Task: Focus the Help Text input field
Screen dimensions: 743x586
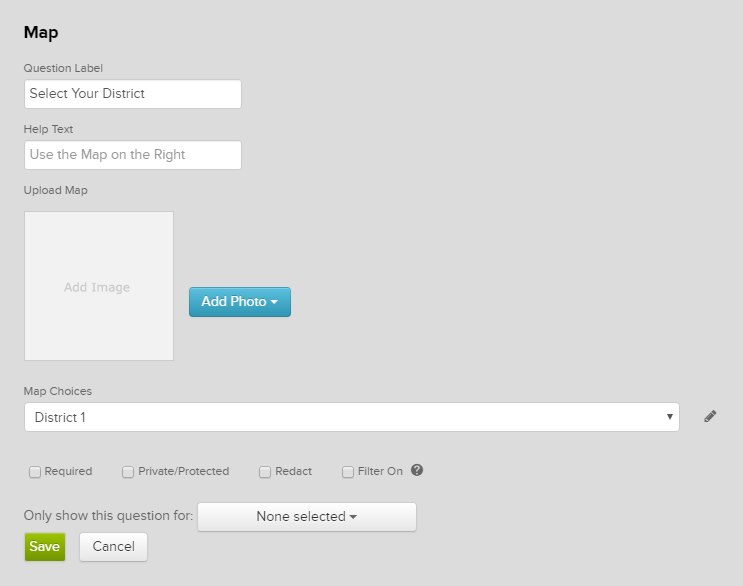Action: [133, 155]
